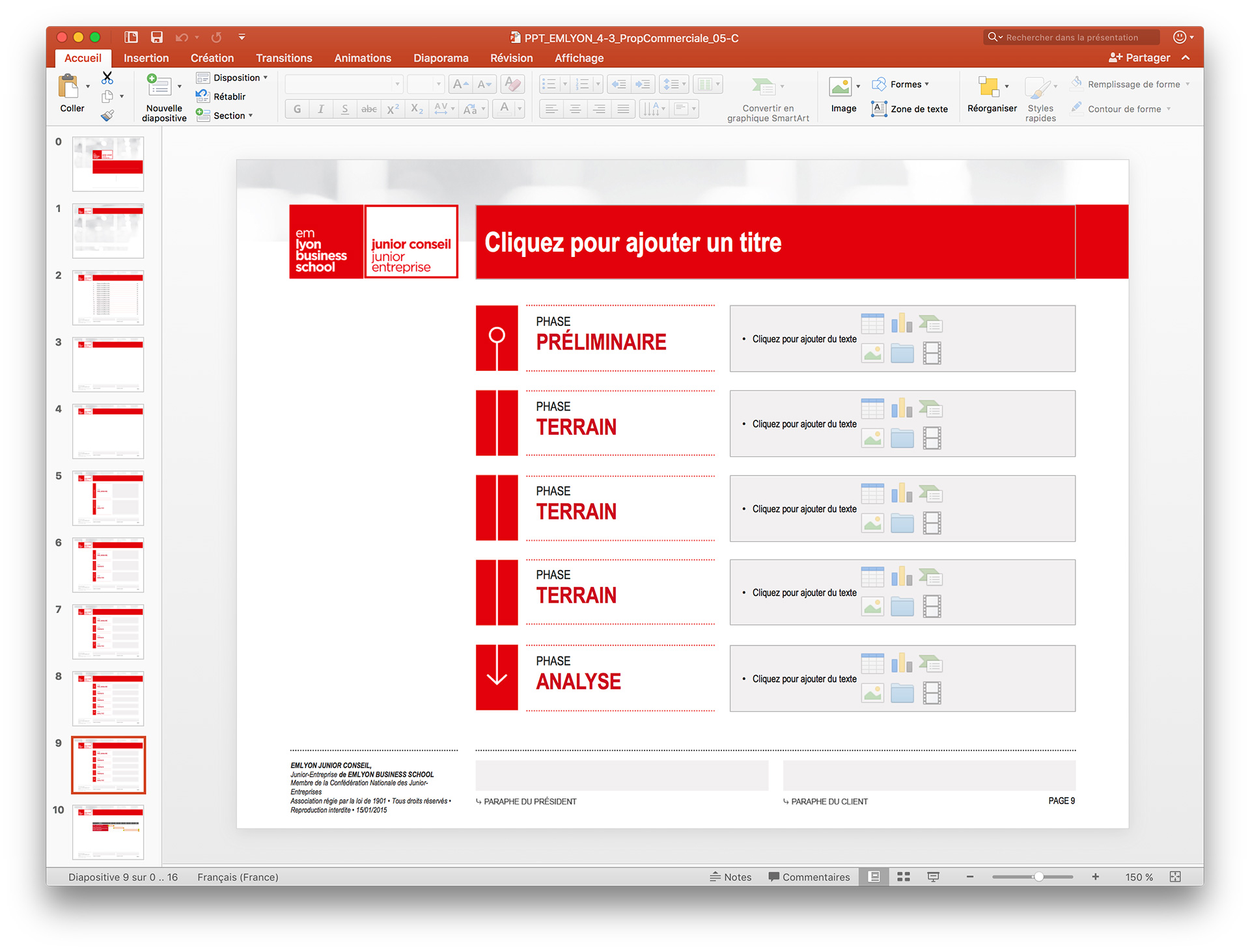The image size is (1250, 952).
Task: Switch to the Révision tab
Action: [511, 58]
